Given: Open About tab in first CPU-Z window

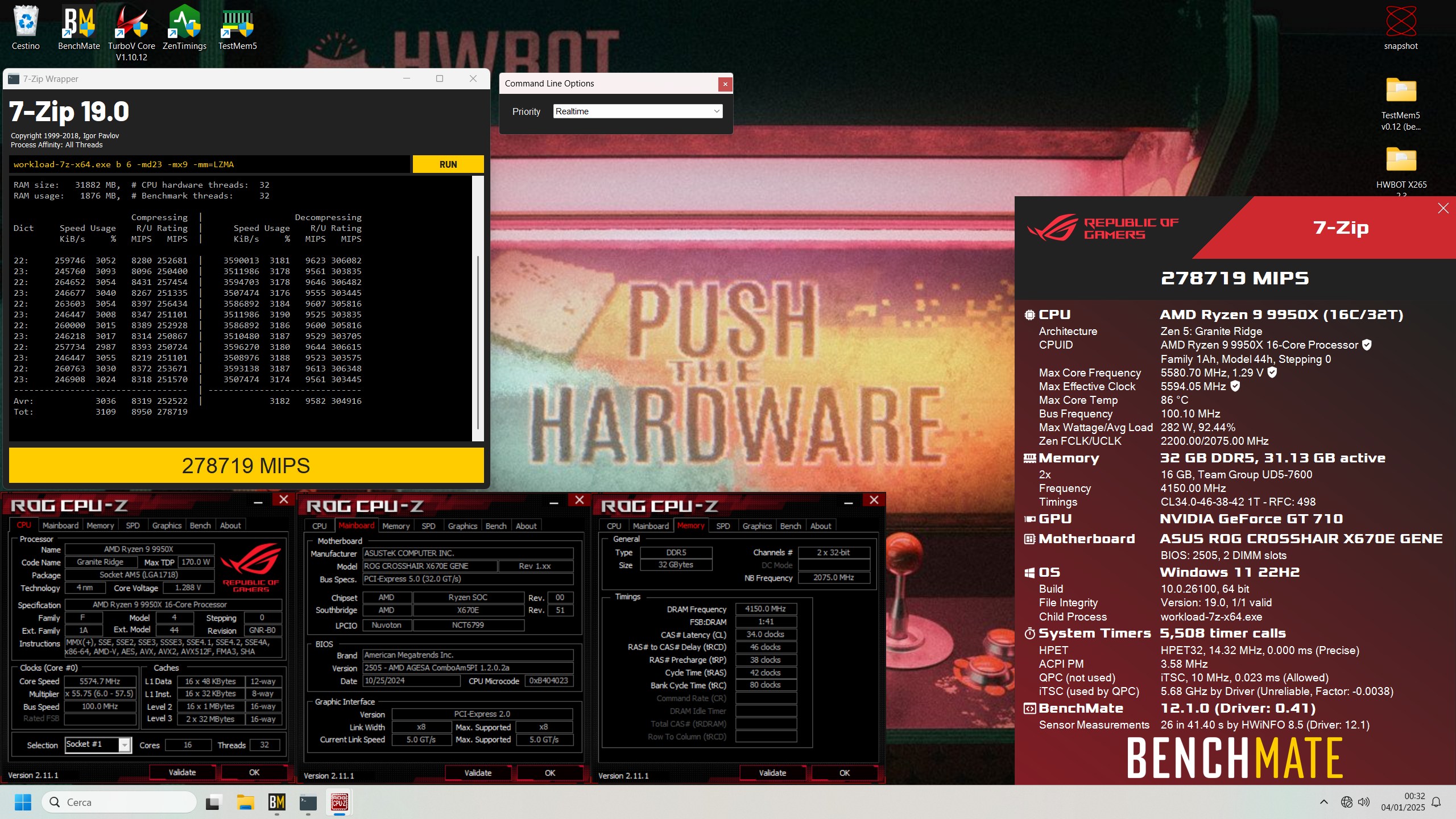Looking at the screenshot, I should [x=230, y=526].
